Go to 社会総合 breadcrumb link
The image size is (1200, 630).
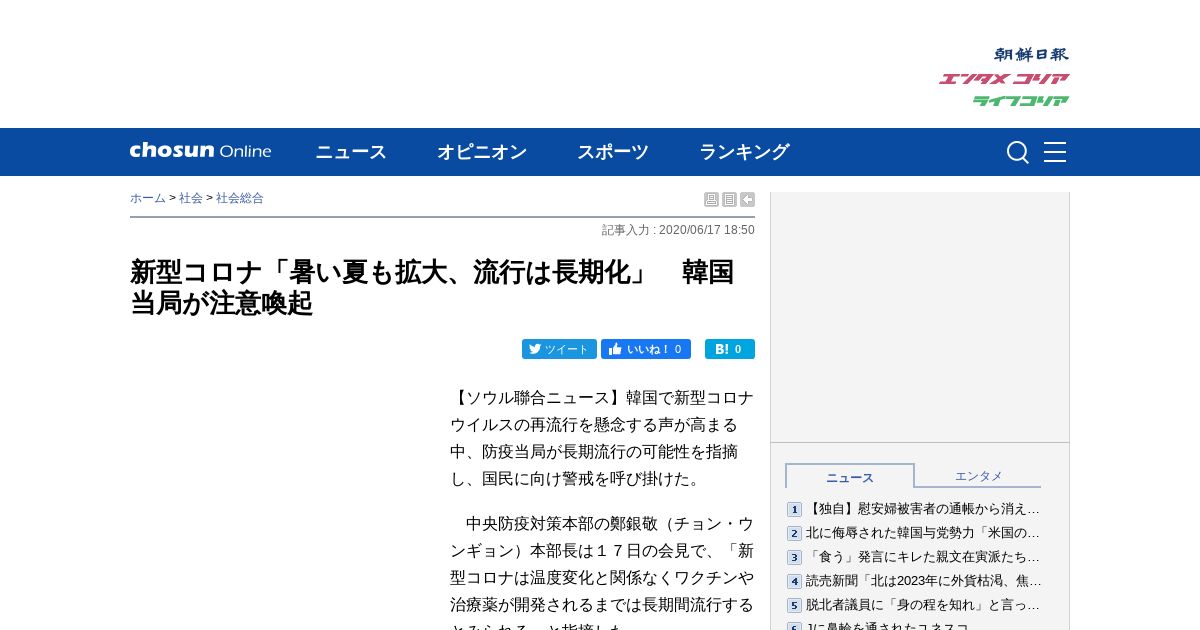coord(240,198)
